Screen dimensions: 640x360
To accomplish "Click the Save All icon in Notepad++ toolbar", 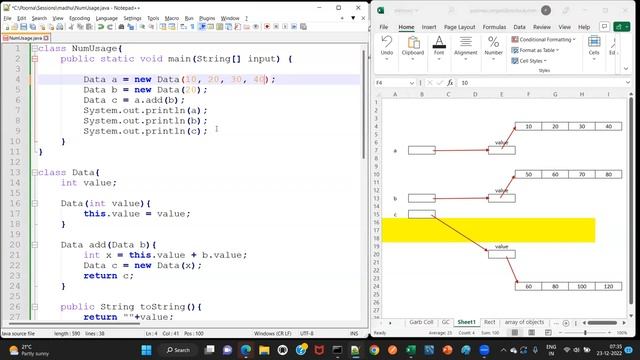I will [x=33, y=27].
